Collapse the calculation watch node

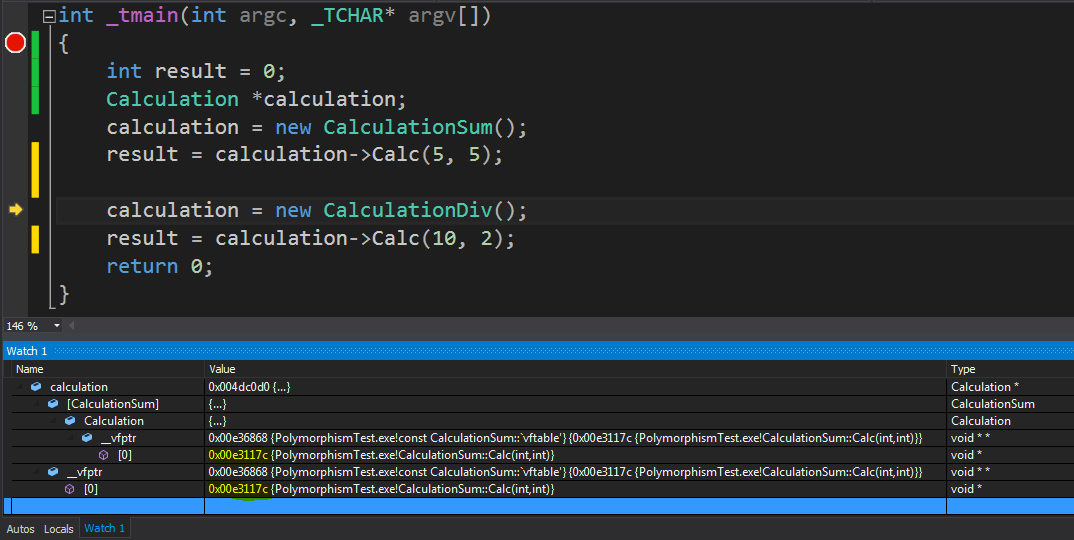tap(19, 387)
